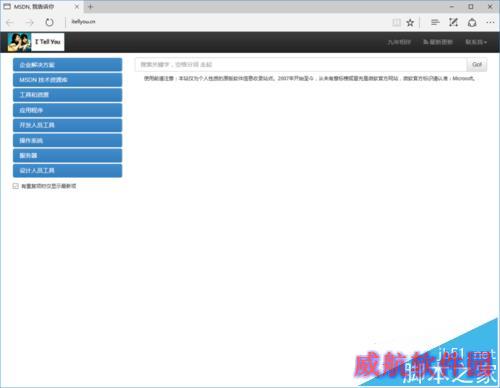Minimize the Edge browser window
The width and height of the screenshot is (500, 388).
tap(452, 7)
